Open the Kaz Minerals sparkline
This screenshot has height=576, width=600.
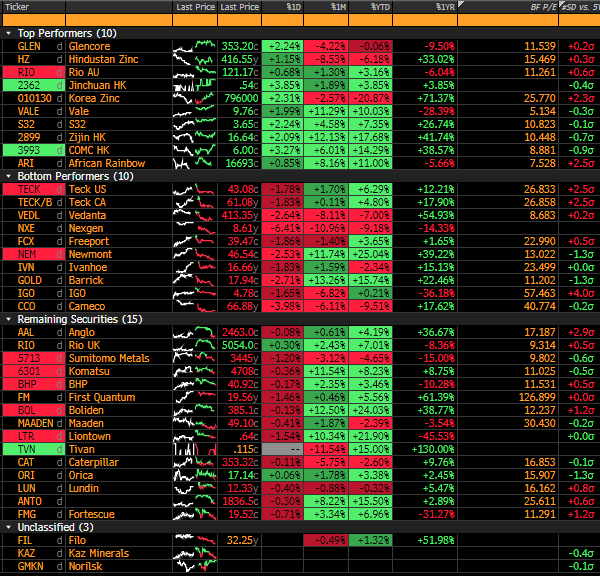click(x=193, y=552)
